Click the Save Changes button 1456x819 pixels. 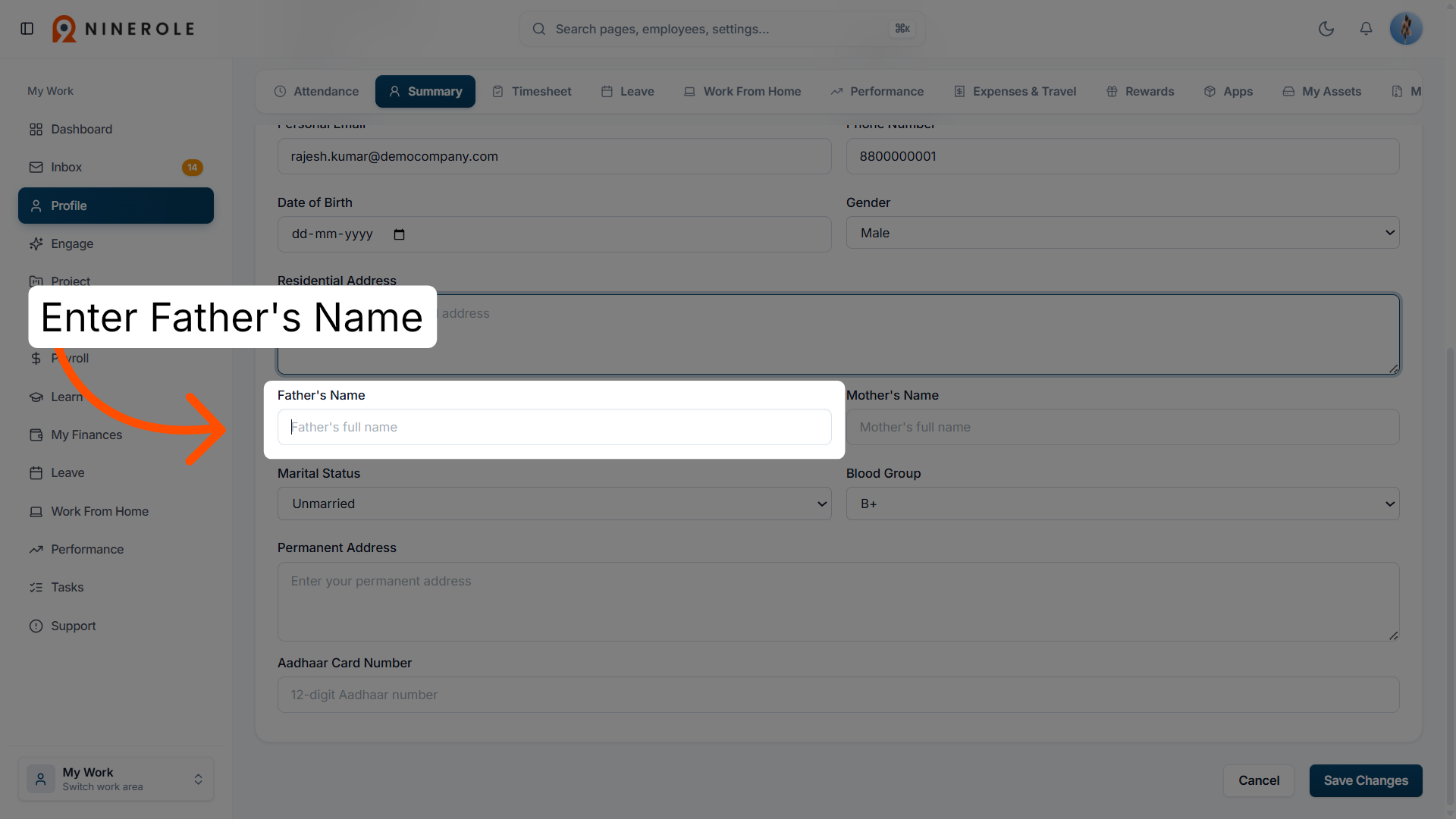coord(1366,780)
